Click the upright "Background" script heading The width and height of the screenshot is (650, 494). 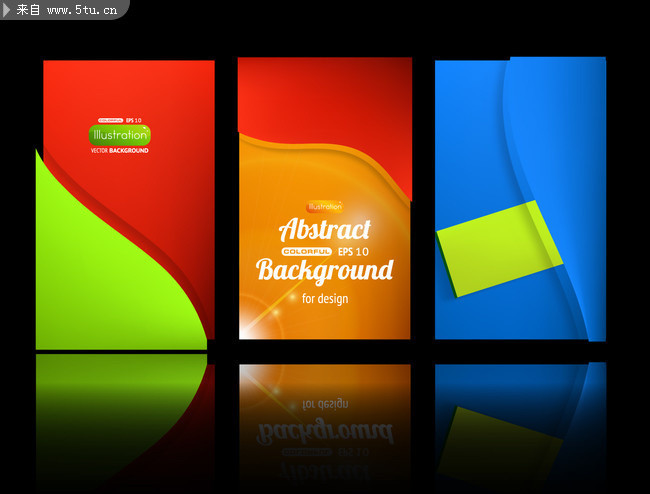[325, 271]
